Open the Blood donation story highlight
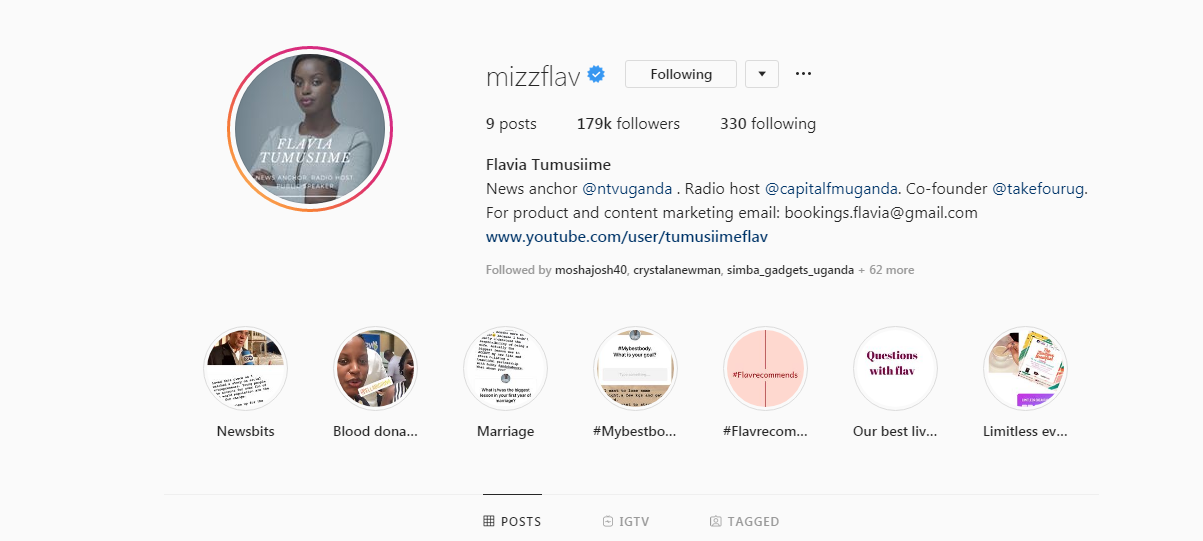1203x541 pixels. coord(375,368)
